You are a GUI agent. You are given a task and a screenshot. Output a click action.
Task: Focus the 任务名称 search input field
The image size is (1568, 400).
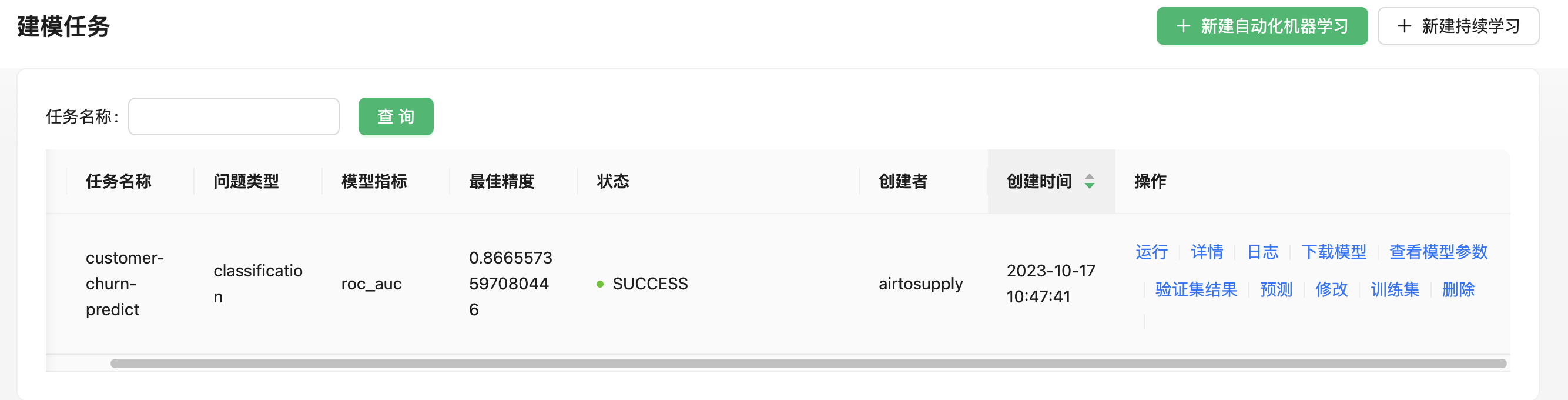pos(234,116)
